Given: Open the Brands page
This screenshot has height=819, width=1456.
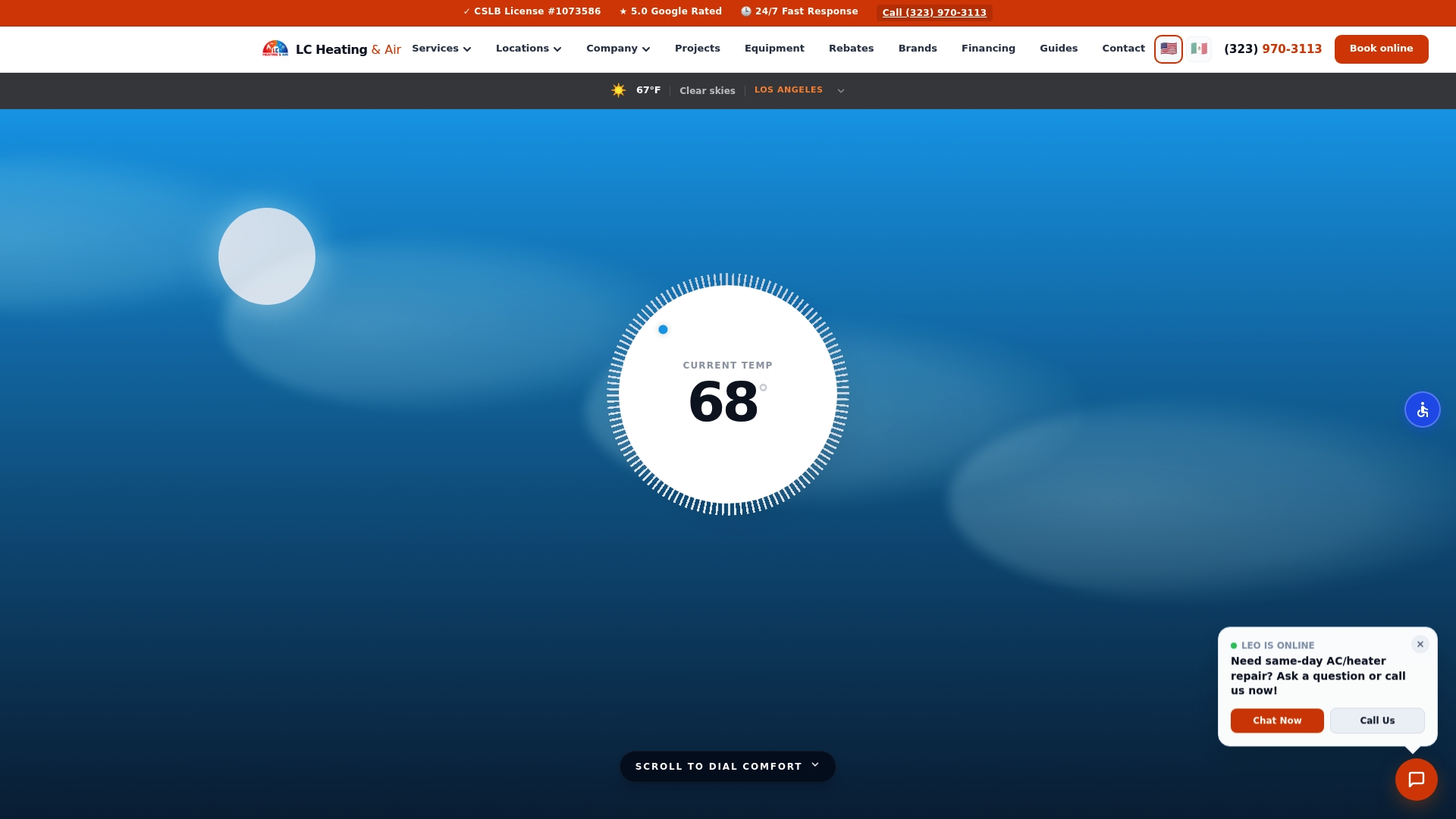Looking at the screenshot, I should tap(918, 49).
